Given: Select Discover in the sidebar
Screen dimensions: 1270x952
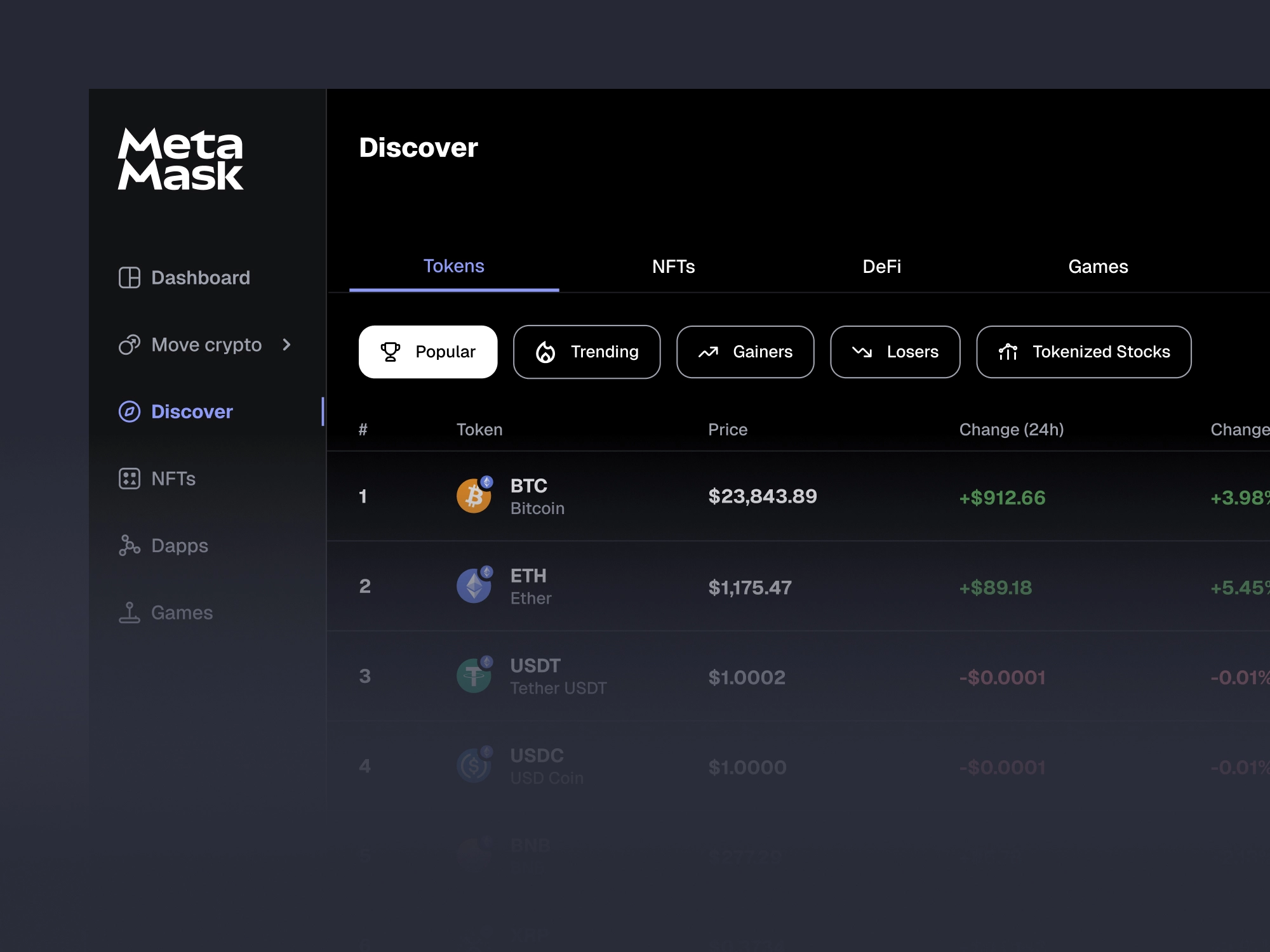Looking at the screenshot, I should tap(176, 411).
